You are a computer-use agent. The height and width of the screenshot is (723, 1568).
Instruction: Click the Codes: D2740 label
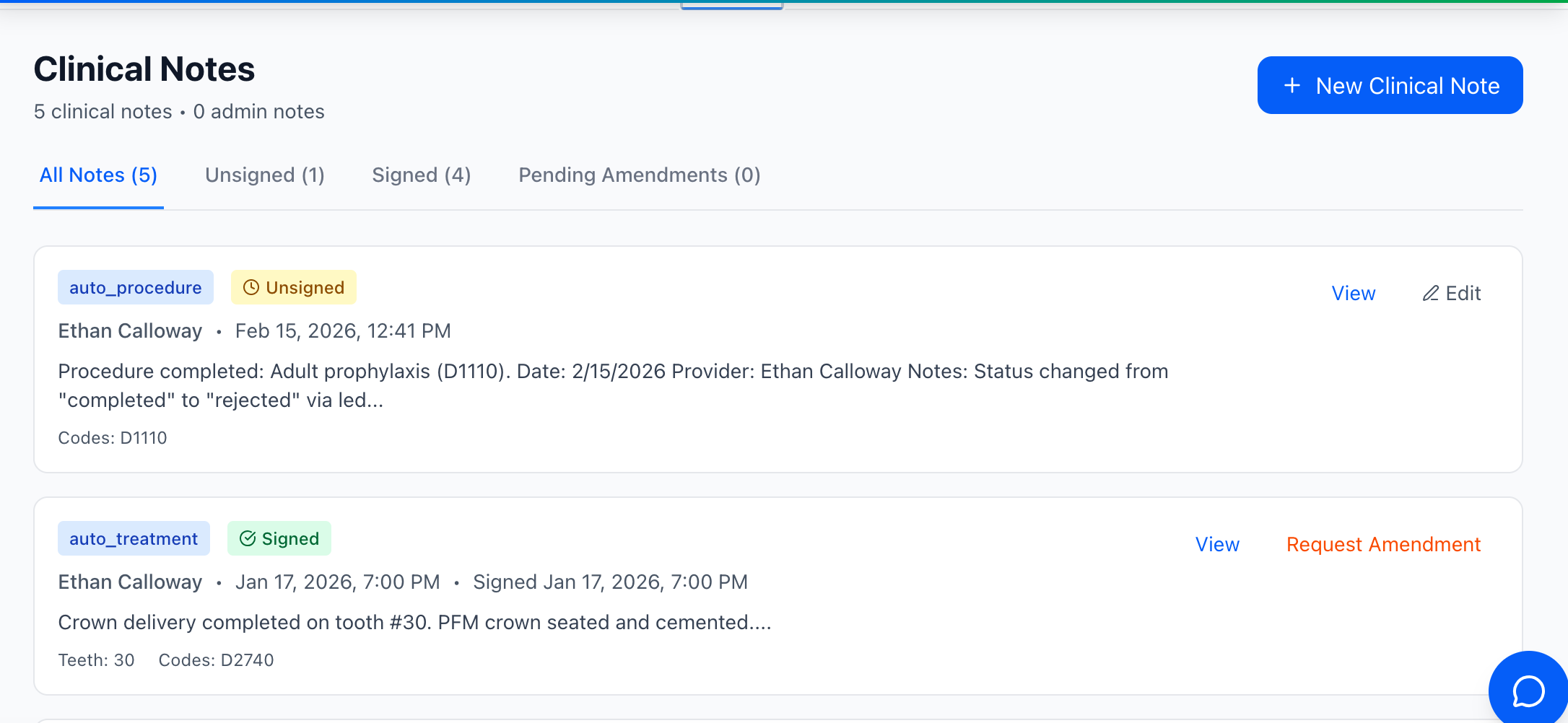[x=216, y=660]
